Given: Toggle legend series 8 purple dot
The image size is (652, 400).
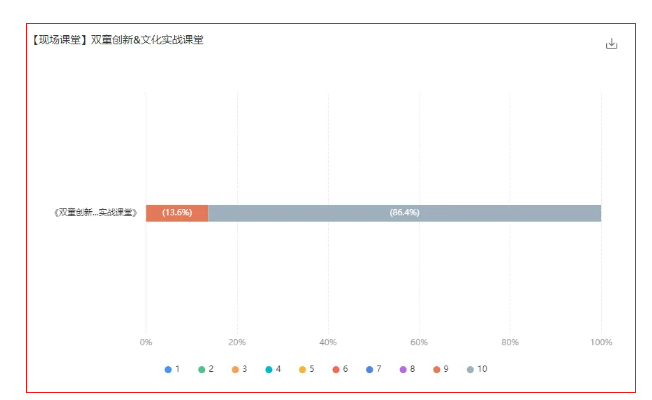Looking at the screenshot, I should point(404,369).
